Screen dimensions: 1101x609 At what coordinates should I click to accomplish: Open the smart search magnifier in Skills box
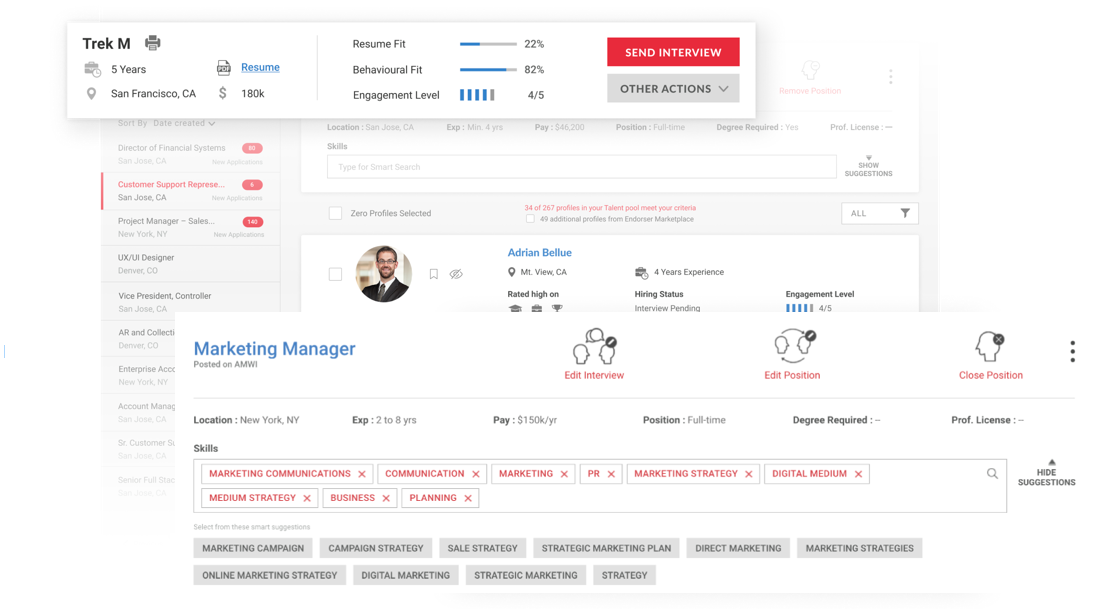tap(991, 473)
